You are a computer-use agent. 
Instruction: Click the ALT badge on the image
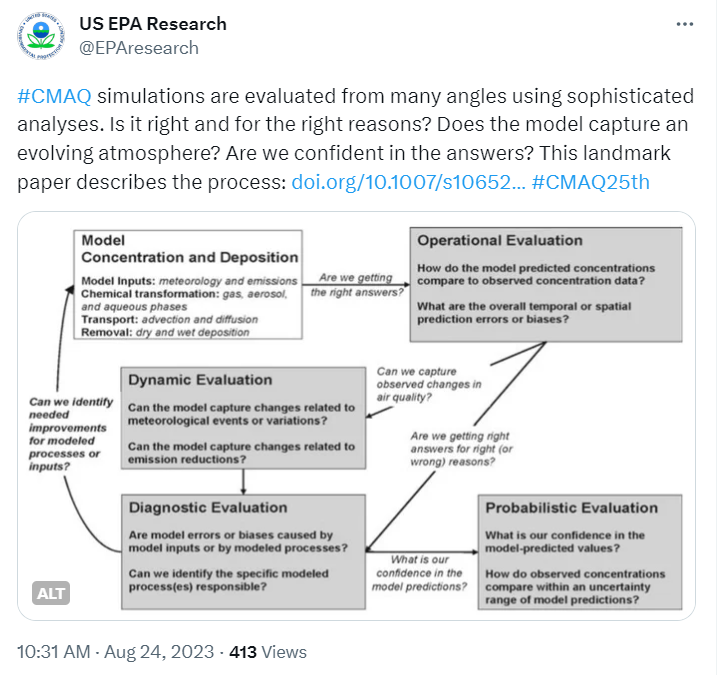(51, 593)
